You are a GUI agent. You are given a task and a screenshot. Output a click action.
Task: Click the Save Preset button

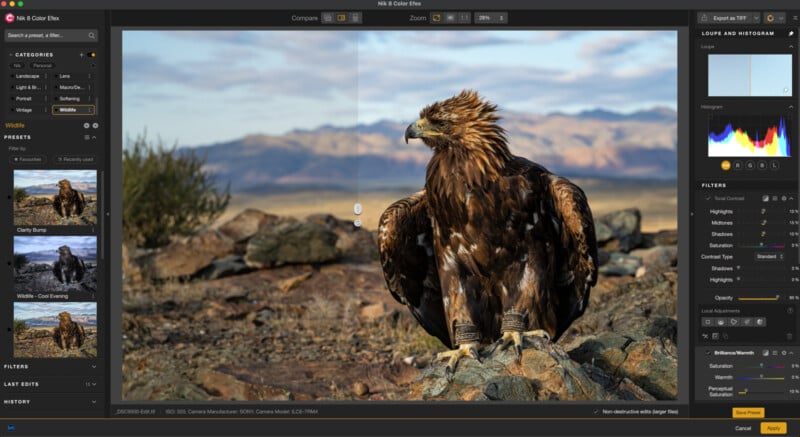tap(748, 412)
